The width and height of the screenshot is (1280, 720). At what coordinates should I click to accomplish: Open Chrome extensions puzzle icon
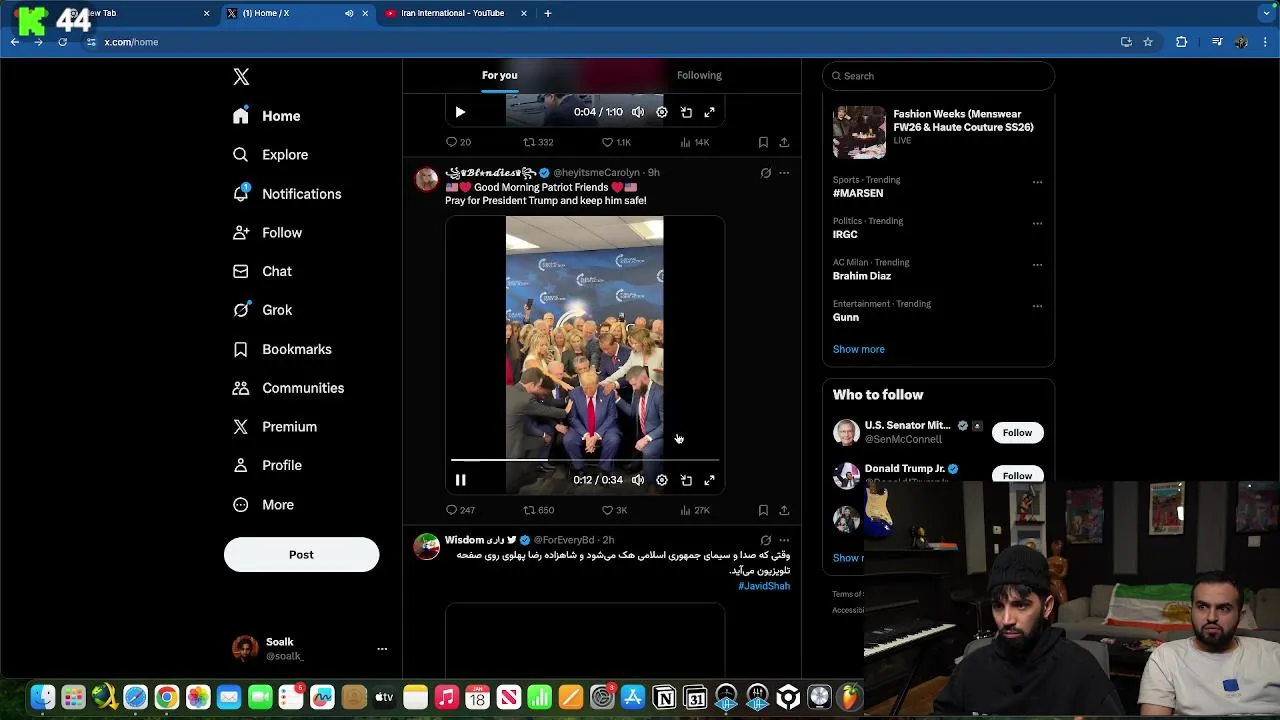(1181, 42)
